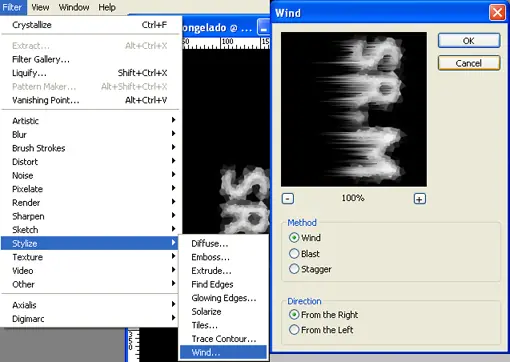Choose Solarize from Stylize submenu
The height and width of the screenshot is (362, 510).
tap(223, 312)
